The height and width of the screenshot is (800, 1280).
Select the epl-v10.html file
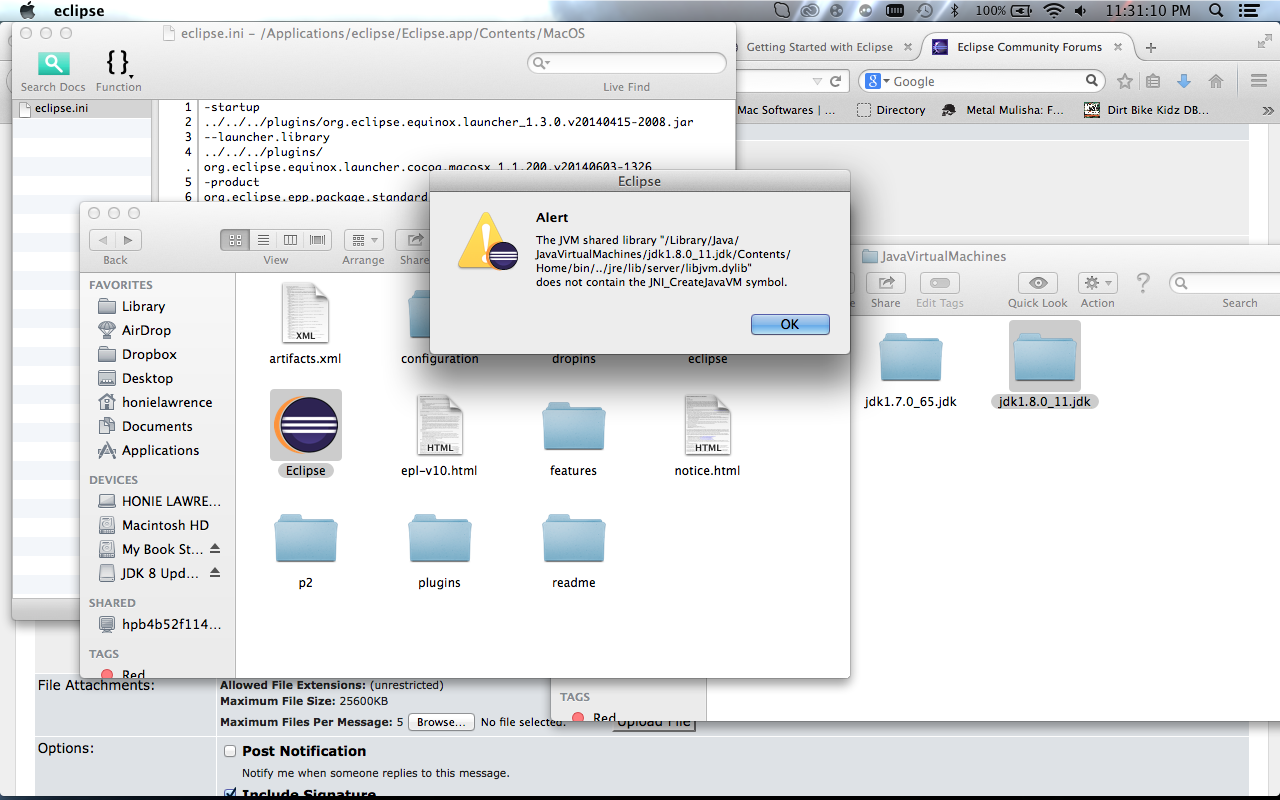point(440,425)
